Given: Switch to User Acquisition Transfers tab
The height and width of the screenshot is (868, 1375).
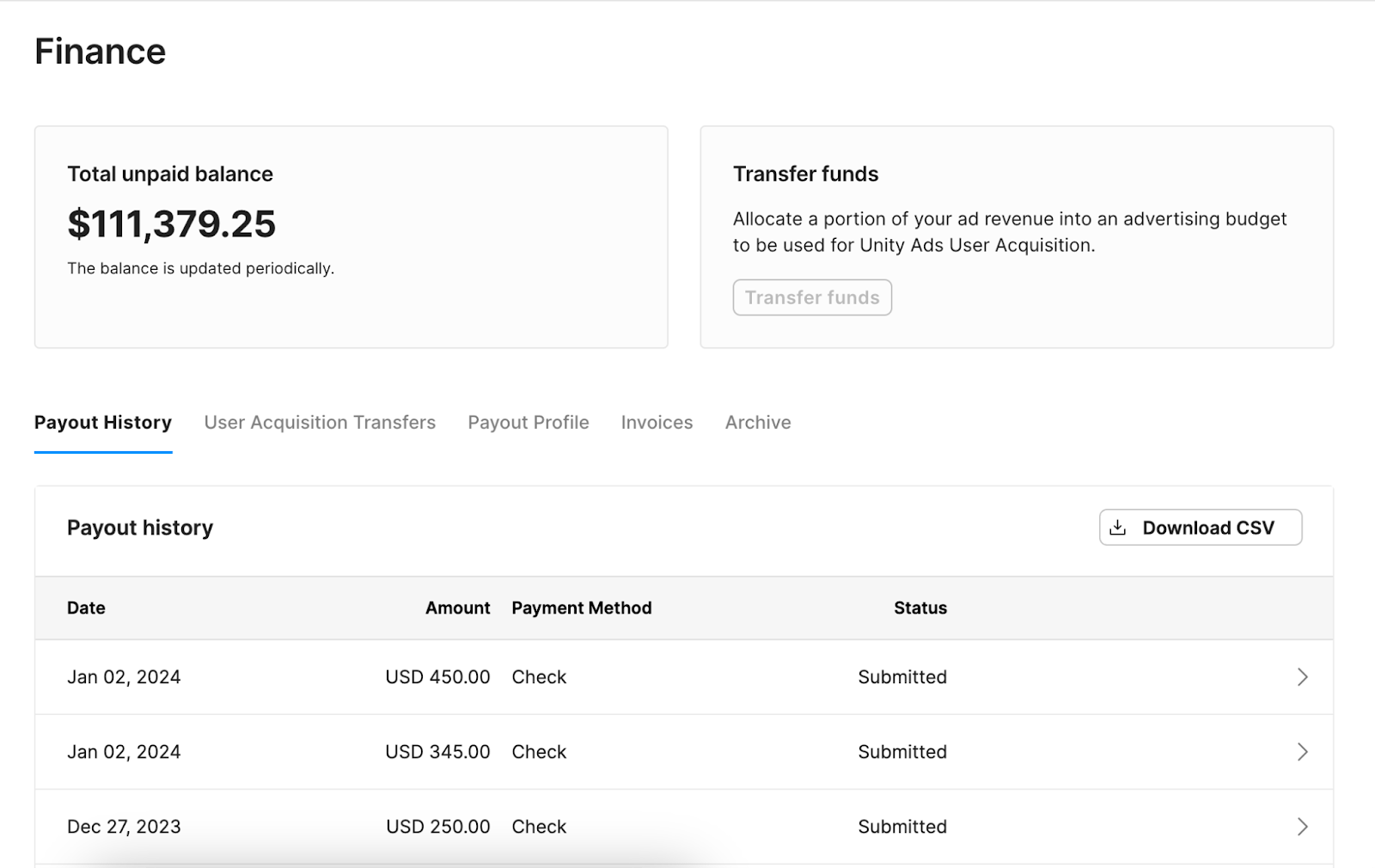Looking at the screenshot, I should [320, 423].
